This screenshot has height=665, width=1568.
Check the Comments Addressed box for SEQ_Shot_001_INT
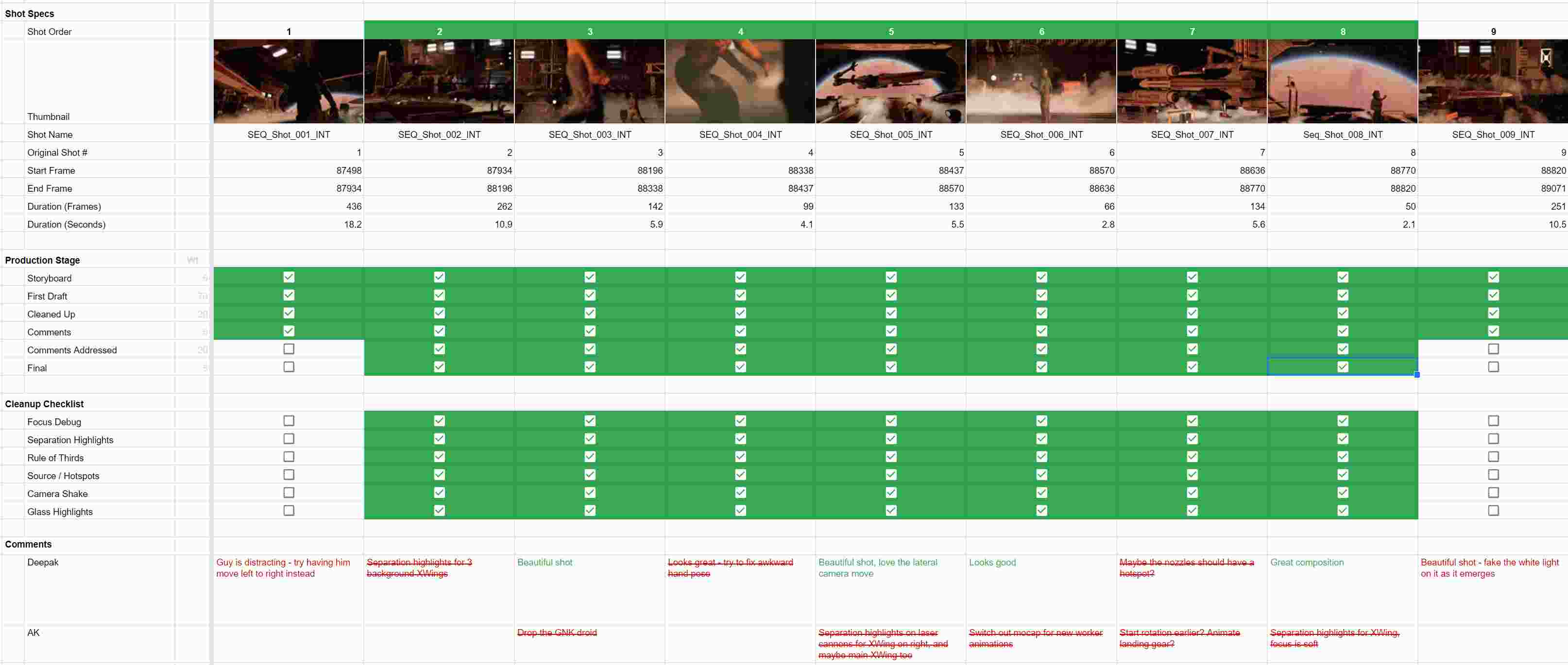pyautogui.click(x=288, y=349)
